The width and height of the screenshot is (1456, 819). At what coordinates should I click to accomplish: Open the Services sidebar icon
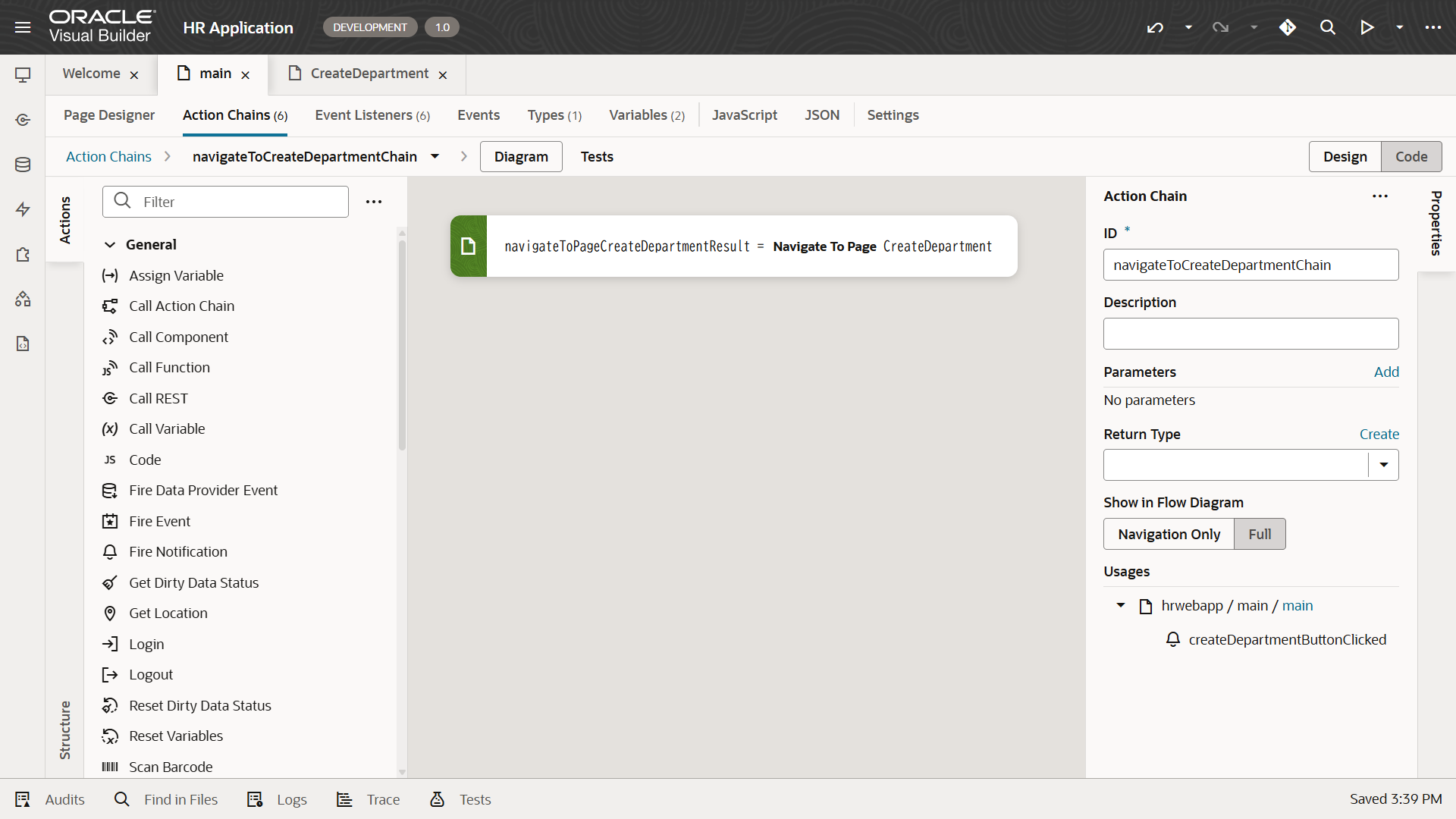point(23,120)
